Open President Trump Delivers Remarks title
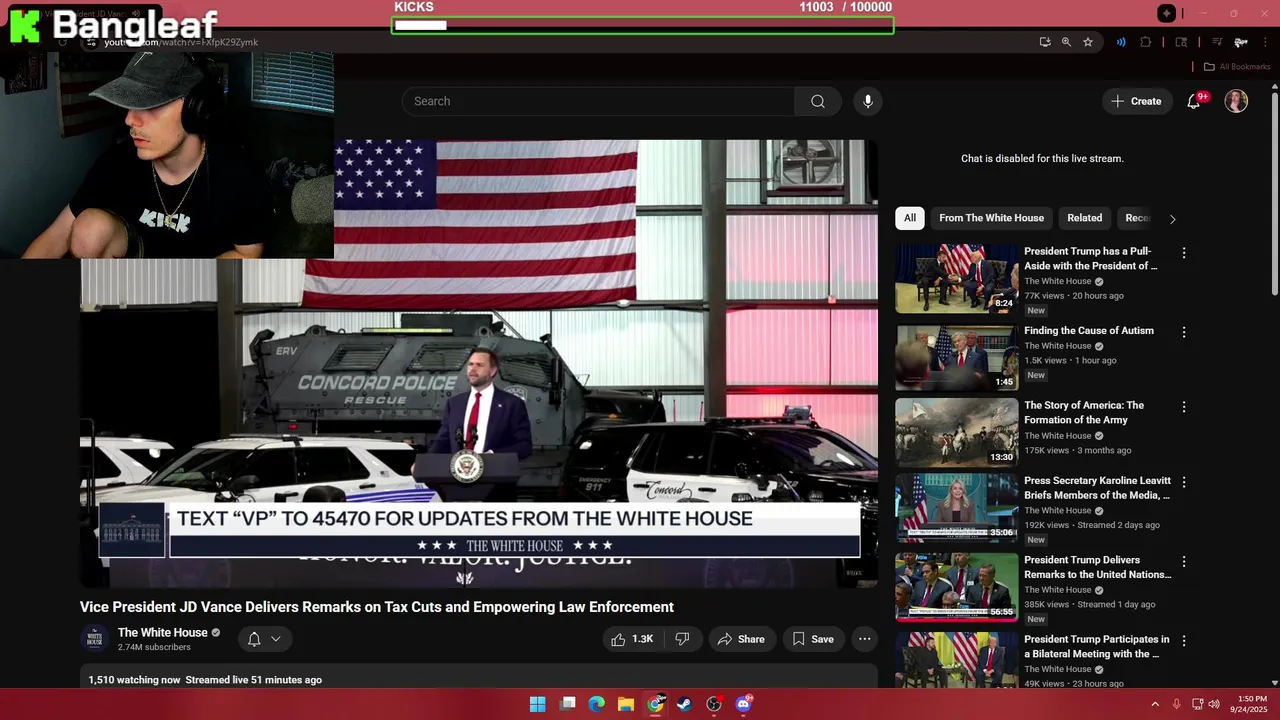The width and height of the screenshot is (1280, 720). [x=1097, y=567]
